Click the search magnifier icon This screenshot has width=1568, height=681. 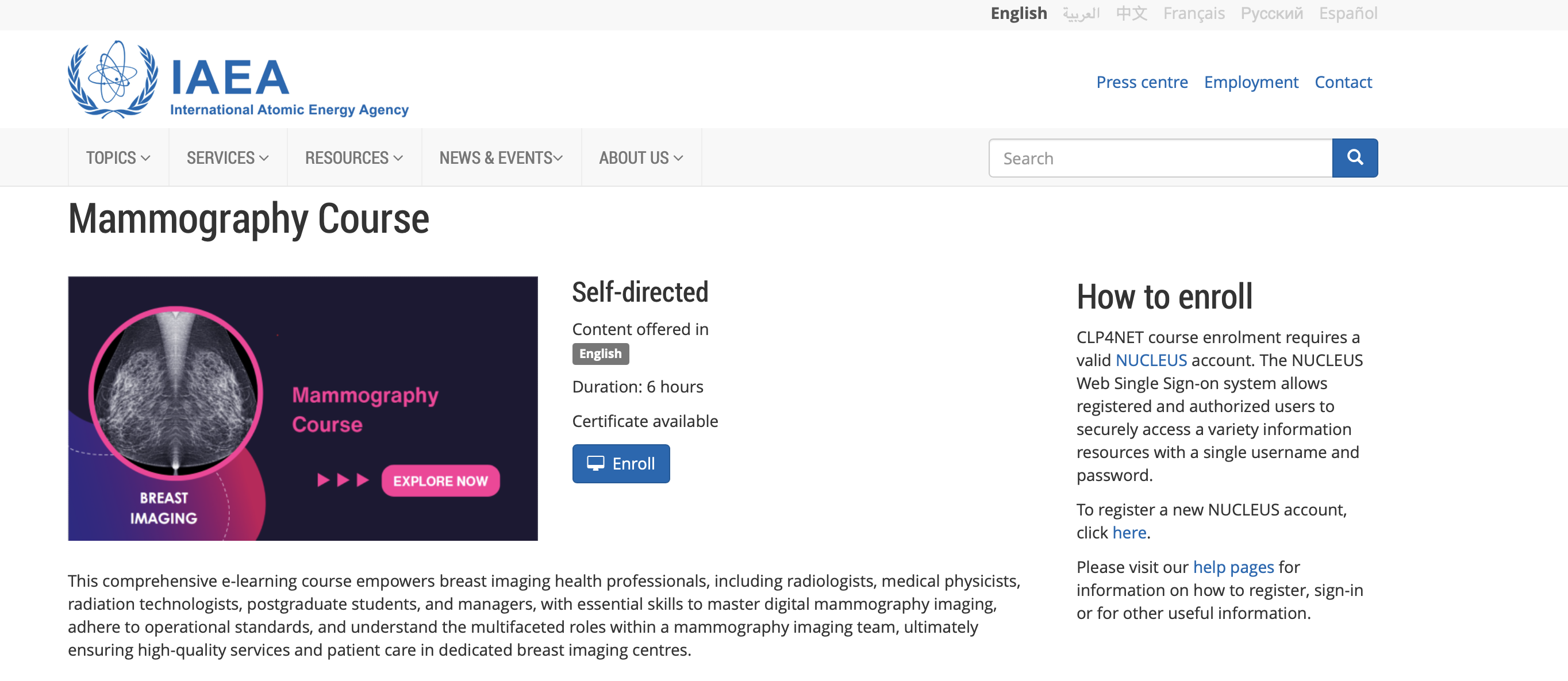pyautogui.click(x=1354, y=157)
